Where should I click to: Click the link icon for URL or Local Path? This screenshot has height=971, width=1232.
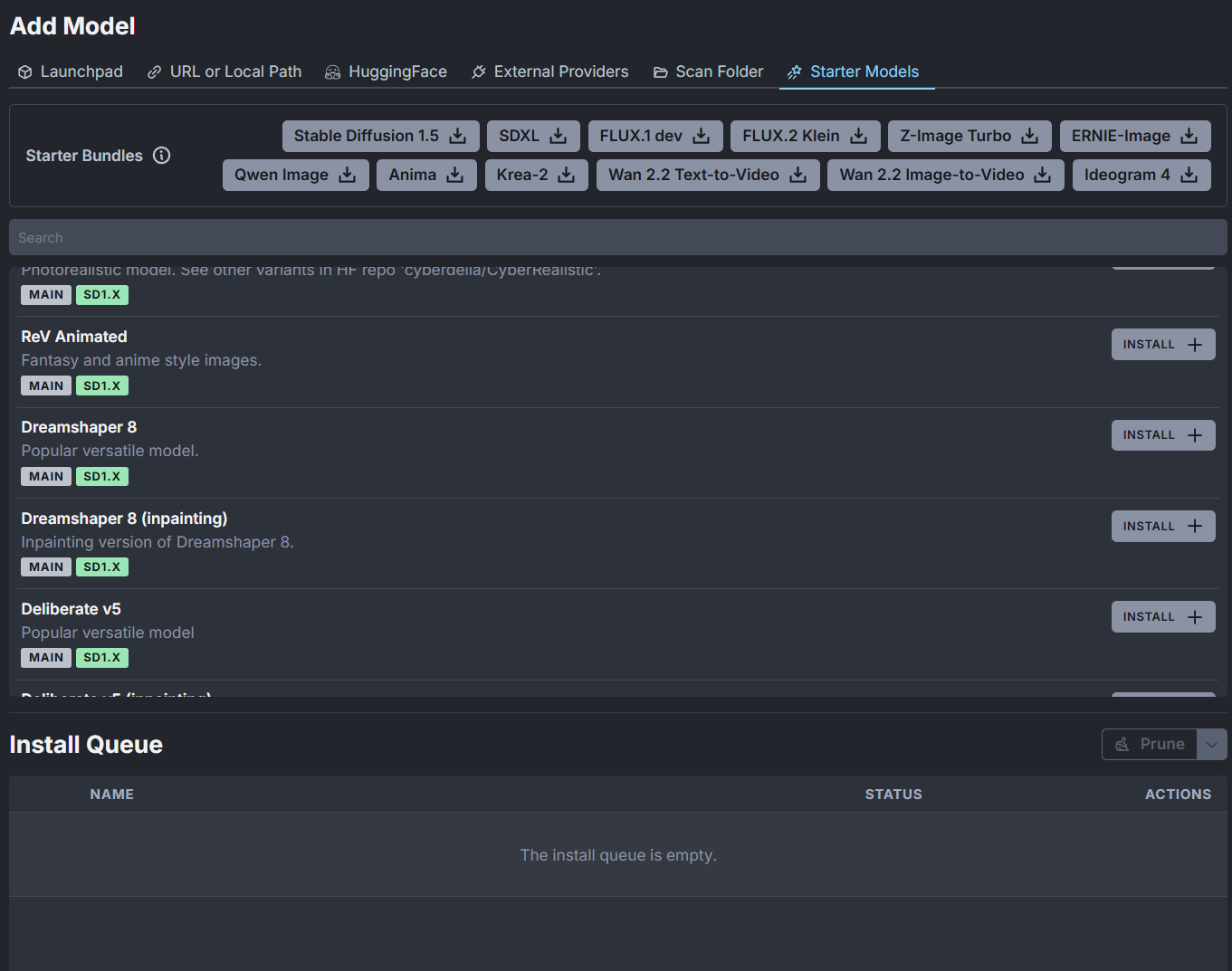click(x=155, y=72)
